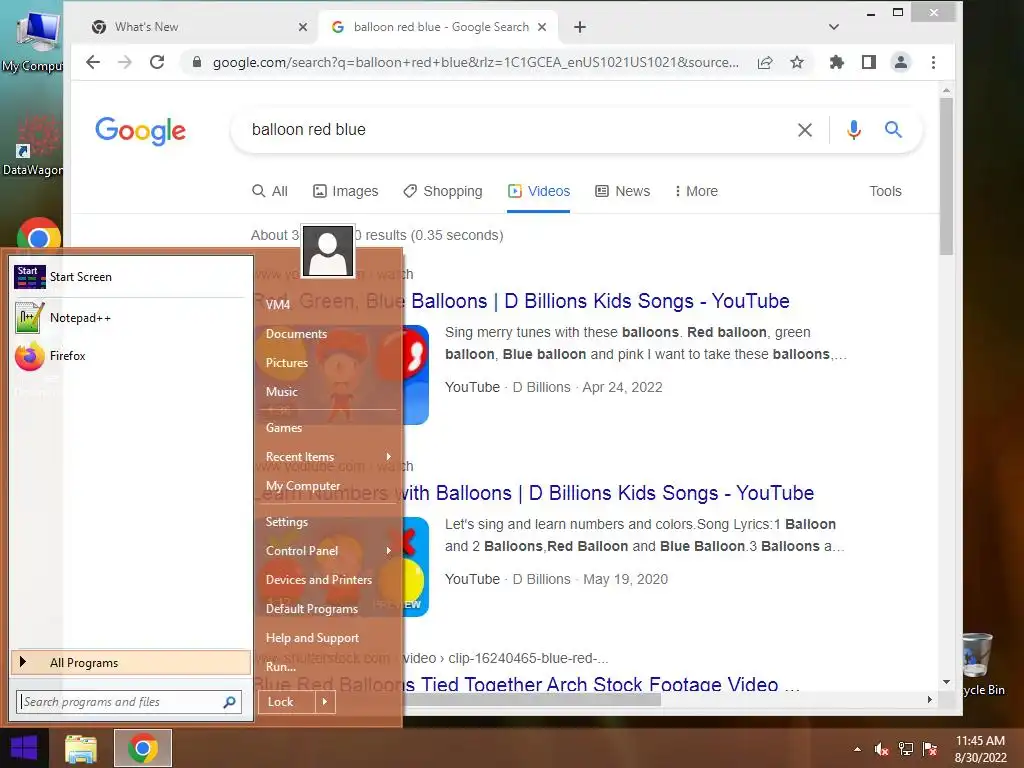The image size is (1024, 768).
Task: Open the Windows Start button in taskbar
Action: pyautogui.click(x=24, y=748)
